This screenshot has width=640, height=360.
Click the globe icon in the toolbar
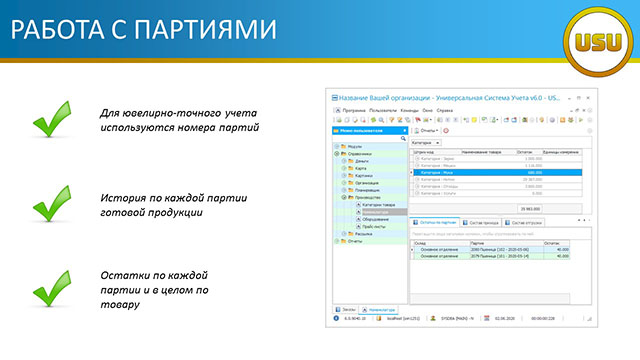pos(552,120)
